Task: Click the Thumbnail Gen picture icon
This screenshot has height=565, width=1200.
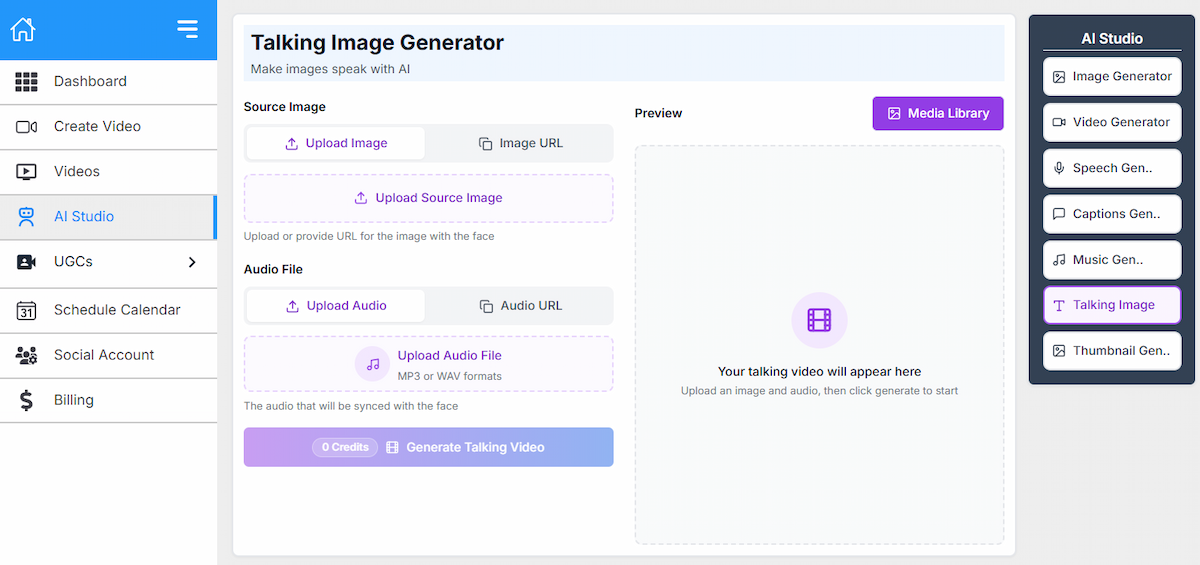Action: click(x=1059, y=351)
